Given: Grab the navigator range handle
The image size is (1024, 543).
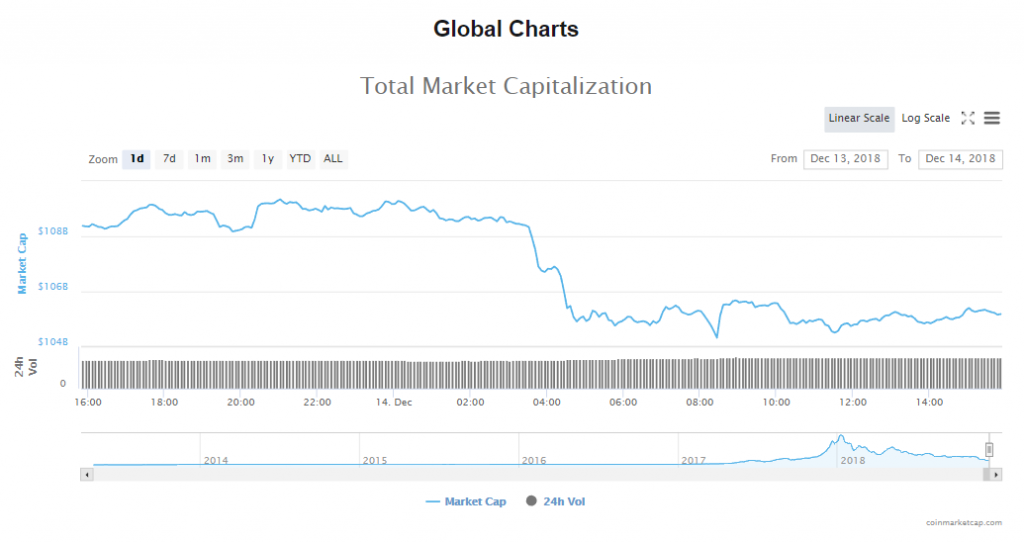Looking at the screenshot, I should 989,450.
